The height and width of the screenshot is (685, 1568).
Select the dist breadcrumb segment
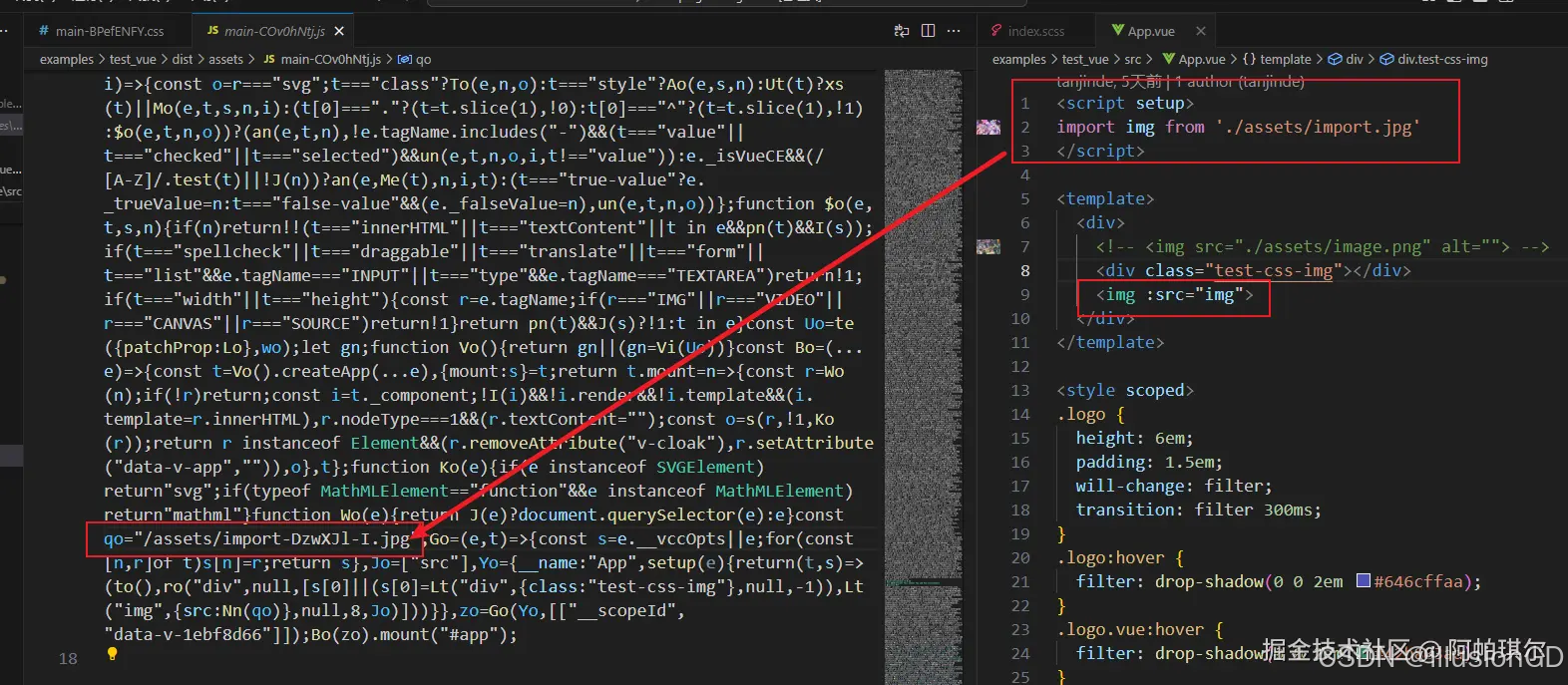click(x=182, y=59)
